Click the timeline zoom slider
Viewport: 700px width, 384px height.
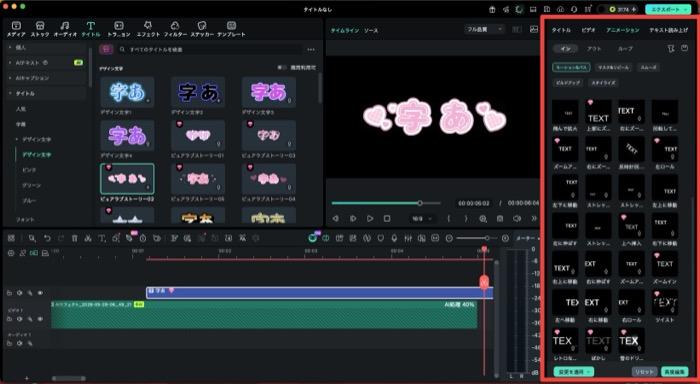tap(477, 238)
